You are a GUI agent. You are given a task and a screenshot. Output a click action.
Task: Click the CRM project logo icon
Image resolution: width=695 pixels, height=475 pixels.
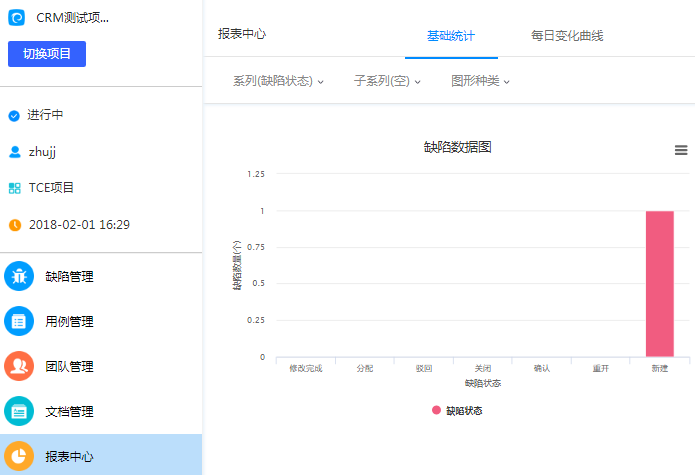tap(16, 17)
